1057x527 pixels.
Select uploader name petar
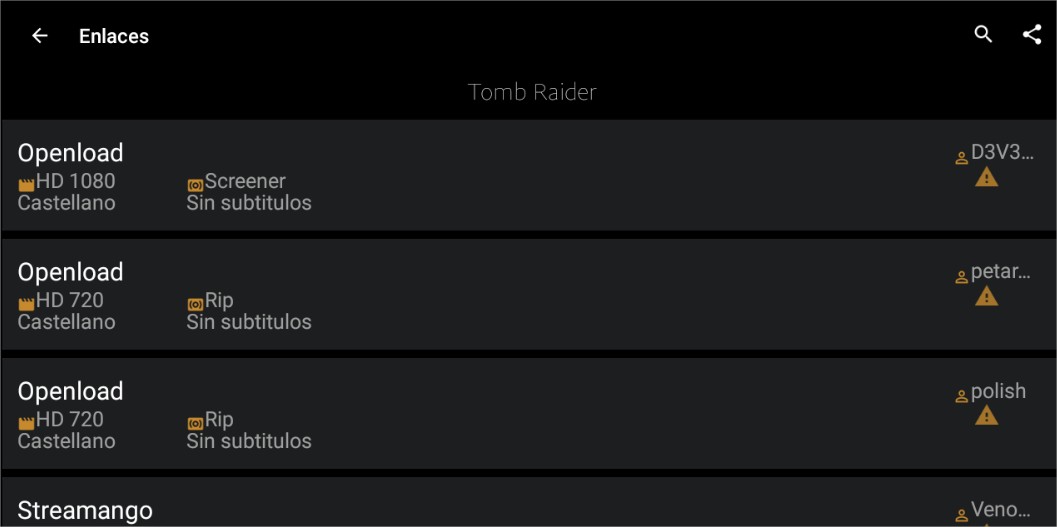pos(1000,272)
